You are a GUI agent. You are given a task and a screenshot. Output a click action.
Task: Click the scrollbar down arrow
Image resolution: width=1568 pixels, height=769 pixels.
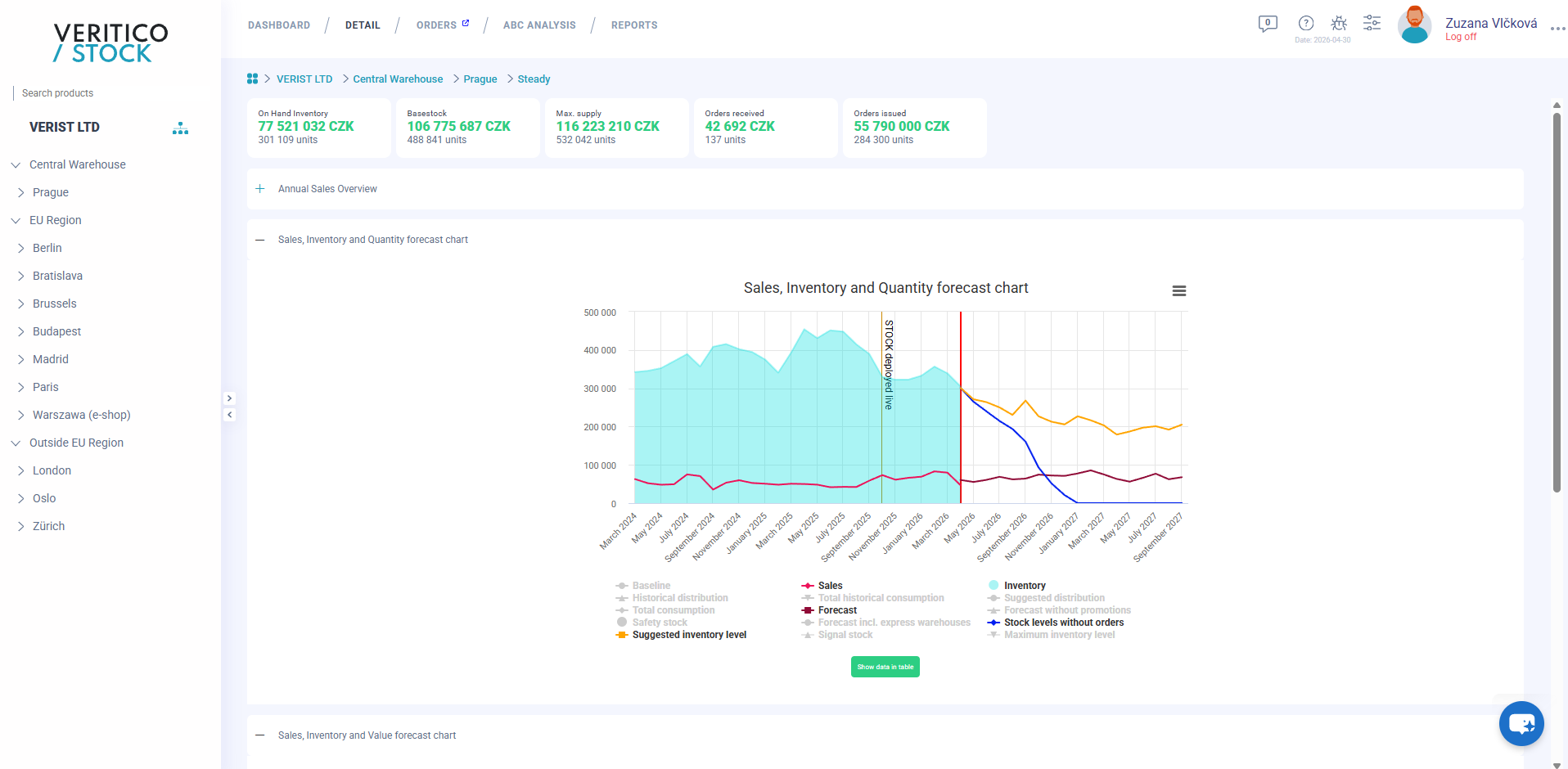pyautogui.click(x=1557, y=764)
